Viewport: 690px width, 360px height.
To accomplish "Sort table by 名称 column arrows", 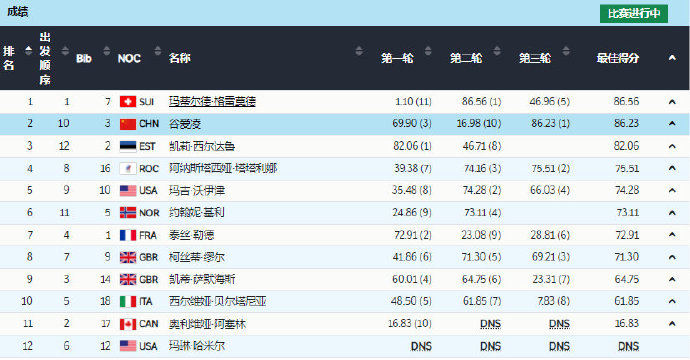I will (x=359, y=51).
